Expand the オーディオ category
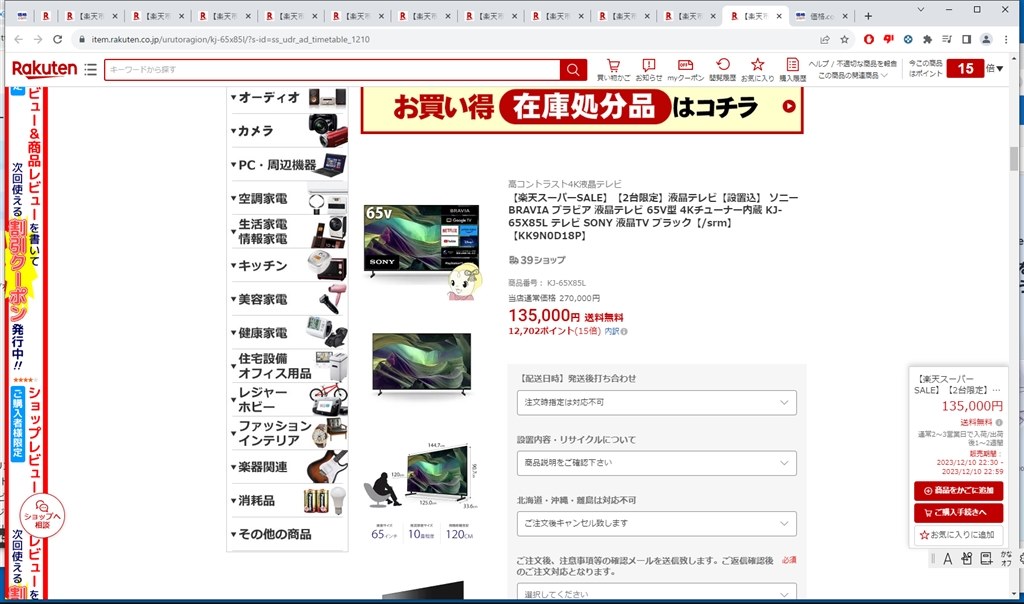The height and width of the screenshot is (604, 1024). coord(288,97)
